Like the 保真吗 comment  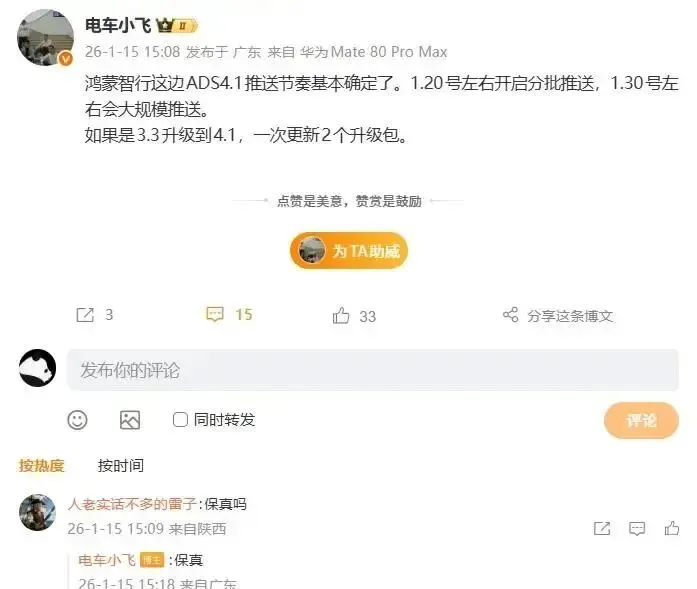[672, 528]
